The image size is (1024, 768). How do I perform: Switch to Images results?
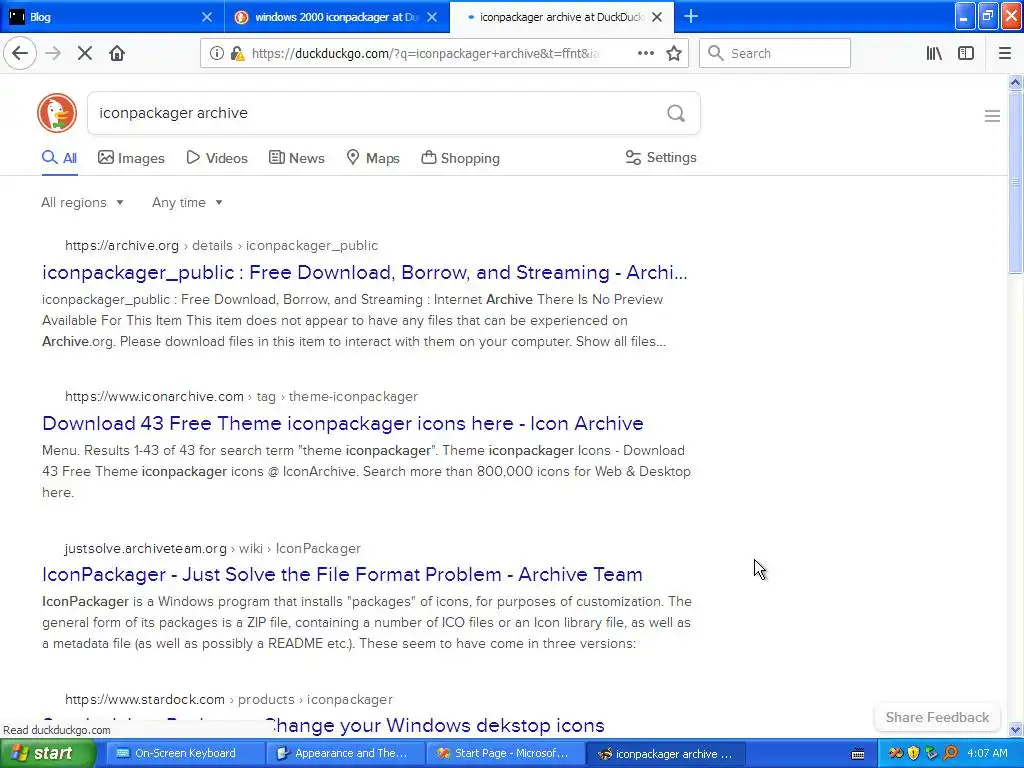coord(131,158)
